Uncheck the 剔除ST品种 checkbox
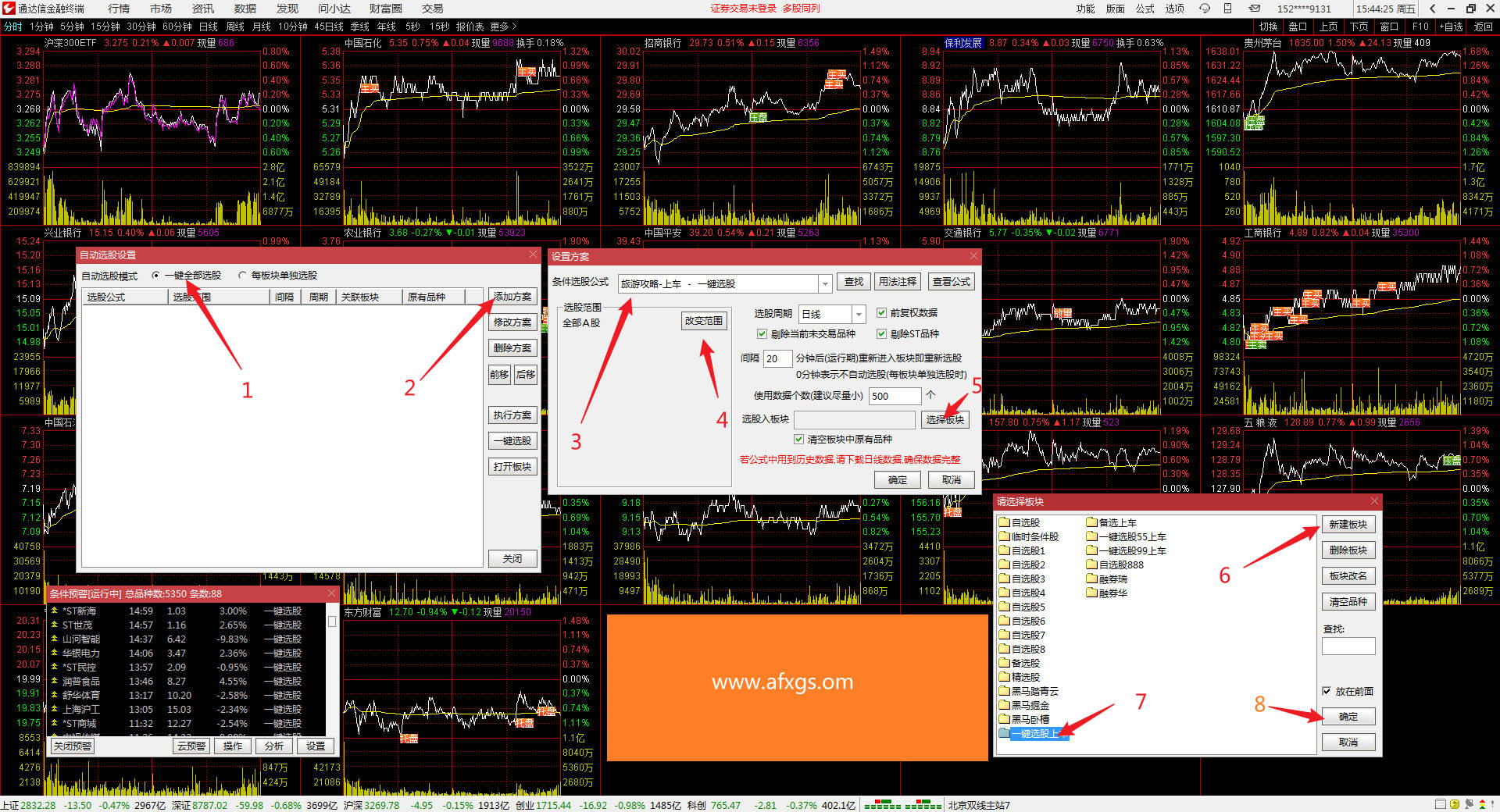Viewport: 1500px width, 812px height. 881,334
